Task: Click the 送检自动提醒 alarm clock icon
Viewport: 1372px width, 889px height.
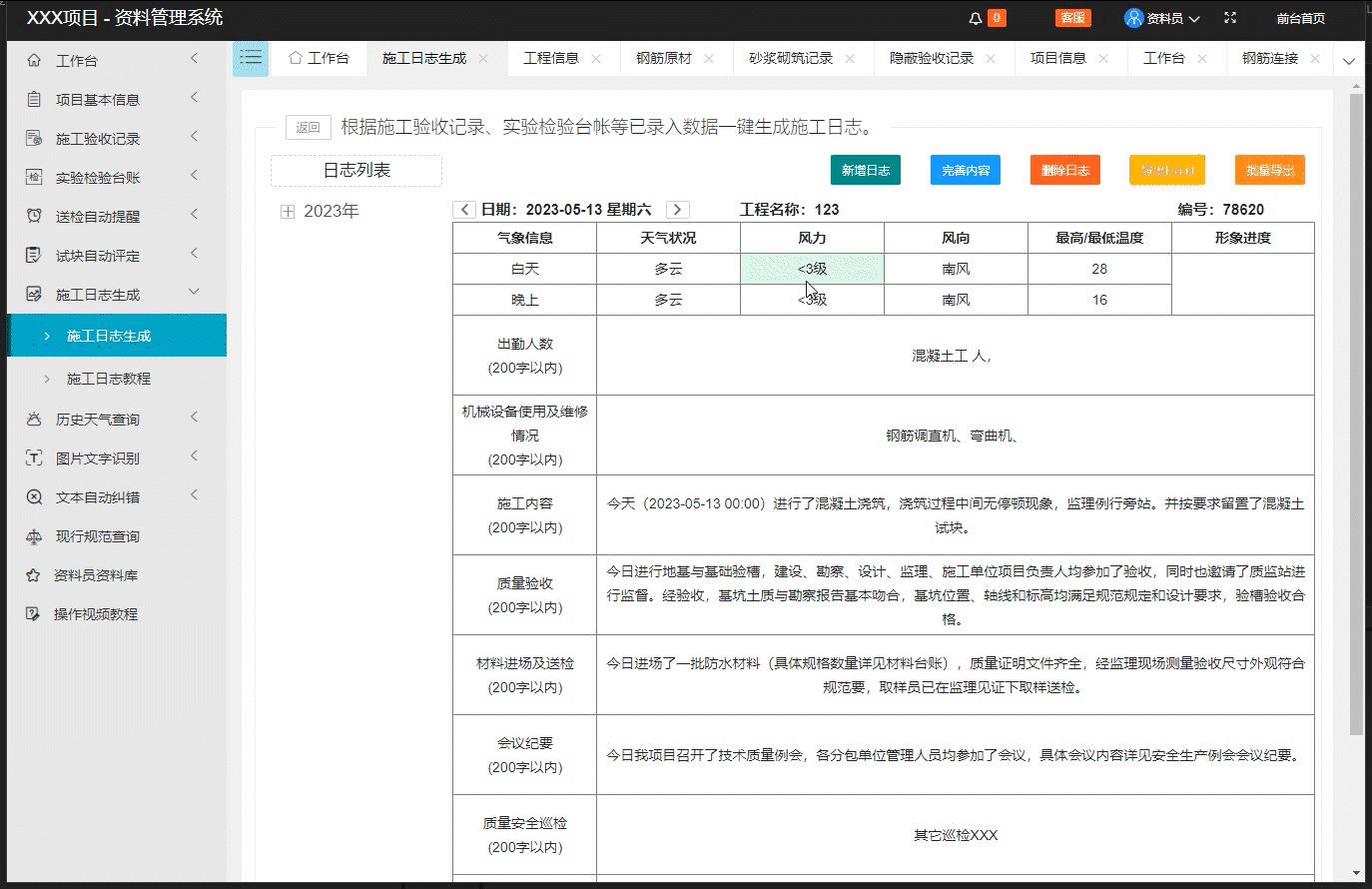Action: click(x=35, y=215)
